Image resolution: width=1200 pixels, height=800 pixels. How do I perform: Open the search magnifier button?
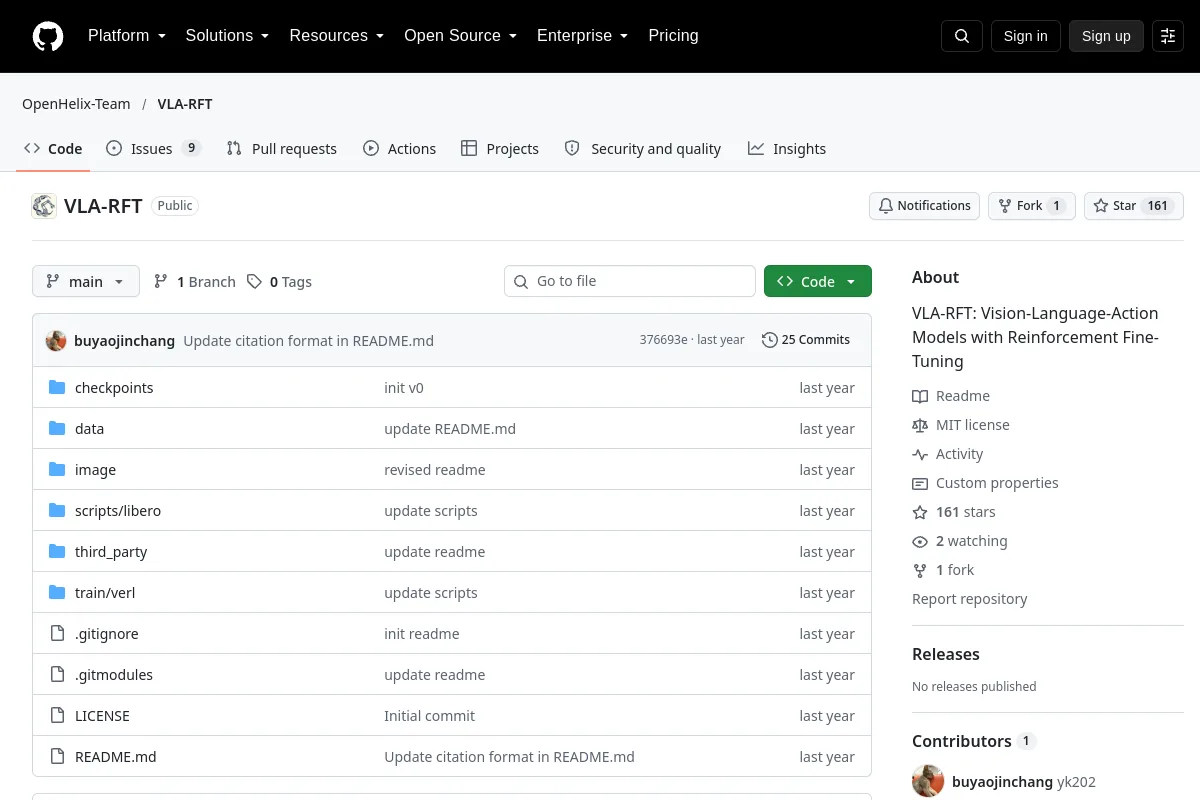point(962,36)
